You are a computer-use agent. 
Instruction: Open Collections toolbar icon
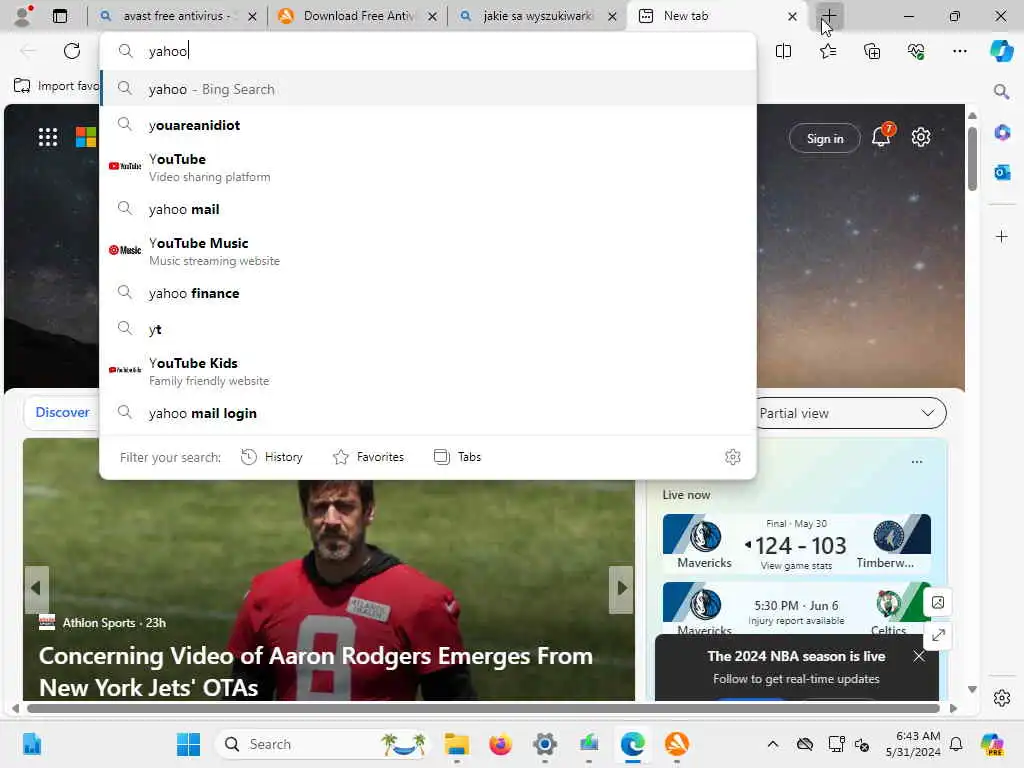point(872,51)
